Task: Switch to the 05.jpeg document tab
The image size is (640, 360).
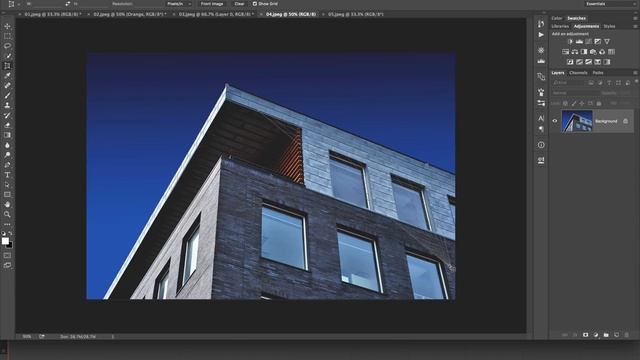Action: pyautogui.click(x=356, y=14)
